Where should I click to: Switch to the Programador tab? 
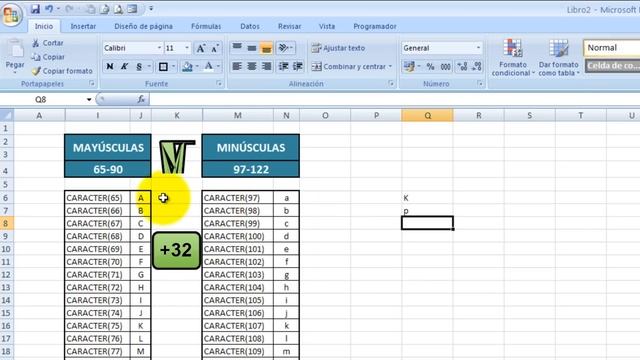(x=375, y=26)
